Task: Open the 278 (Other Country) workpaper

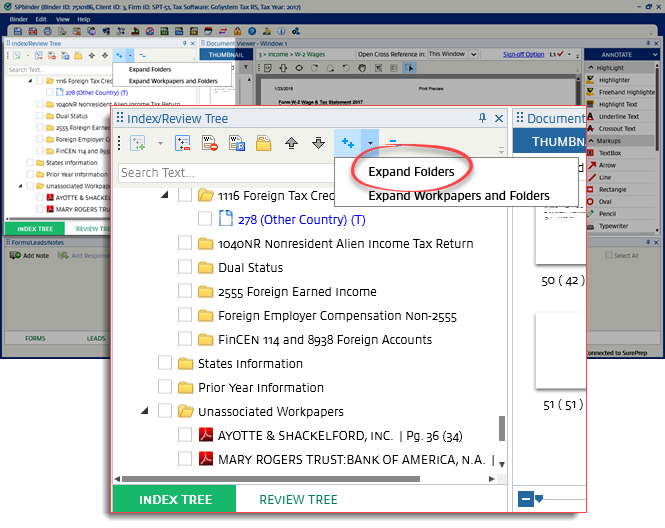Action: 301,219
